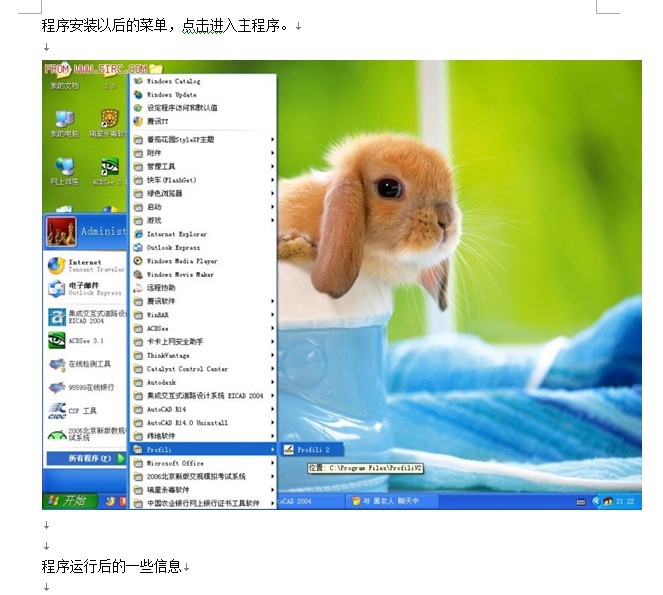Open 电子邮件 Outlook Express pinned item

tap(85, 289)
